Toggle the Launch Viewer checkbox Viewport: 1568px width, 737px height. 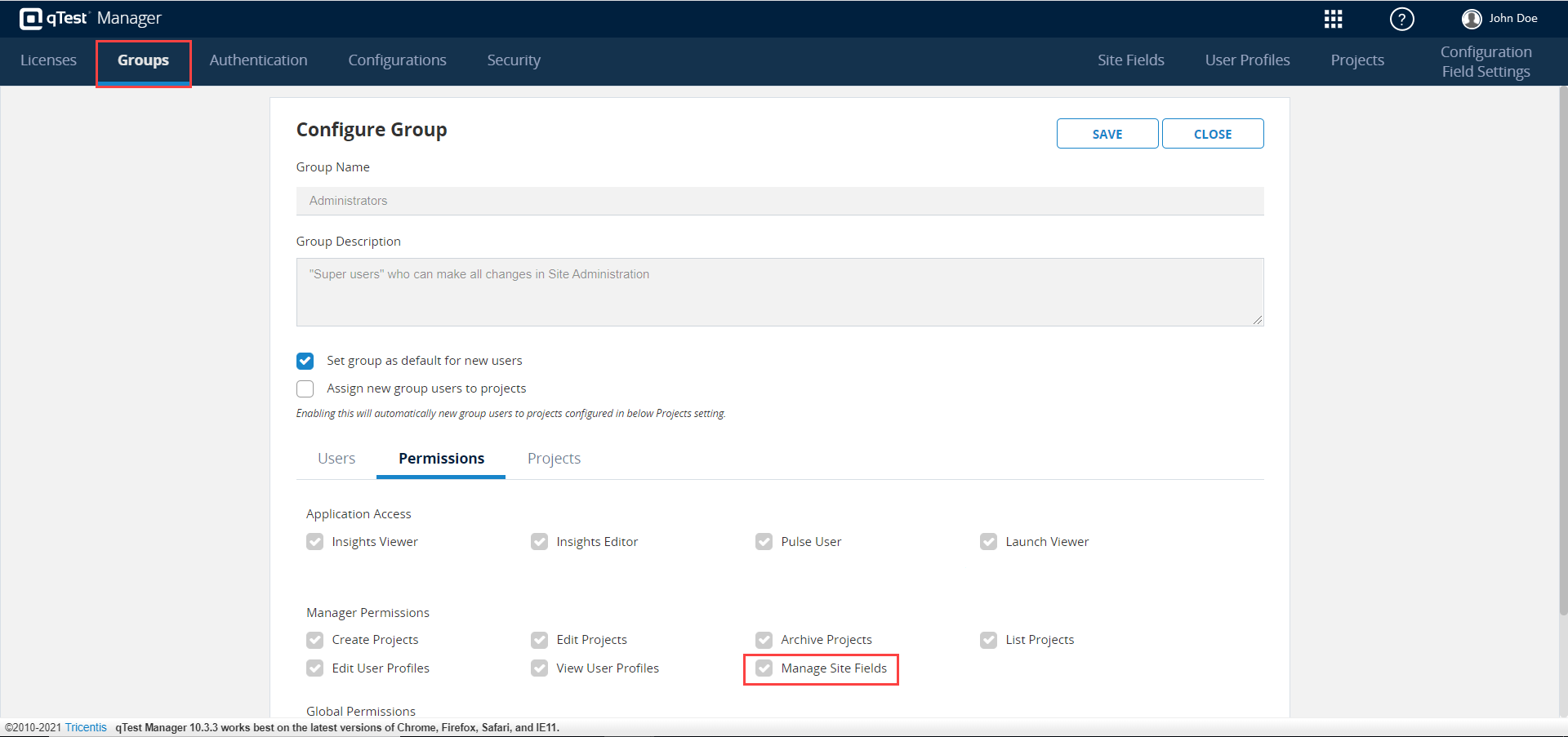click(988, 542)
